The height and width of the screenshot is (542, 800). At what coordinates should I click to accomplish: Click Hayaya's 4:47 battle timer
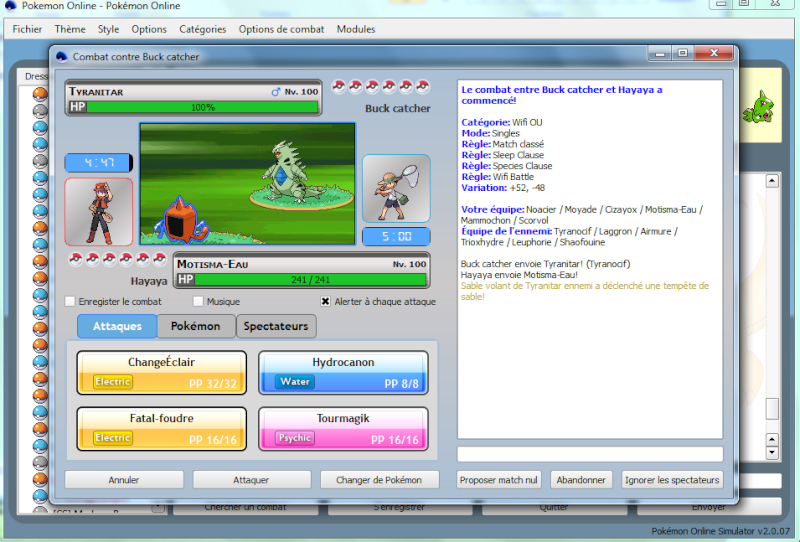click(98, 163)
